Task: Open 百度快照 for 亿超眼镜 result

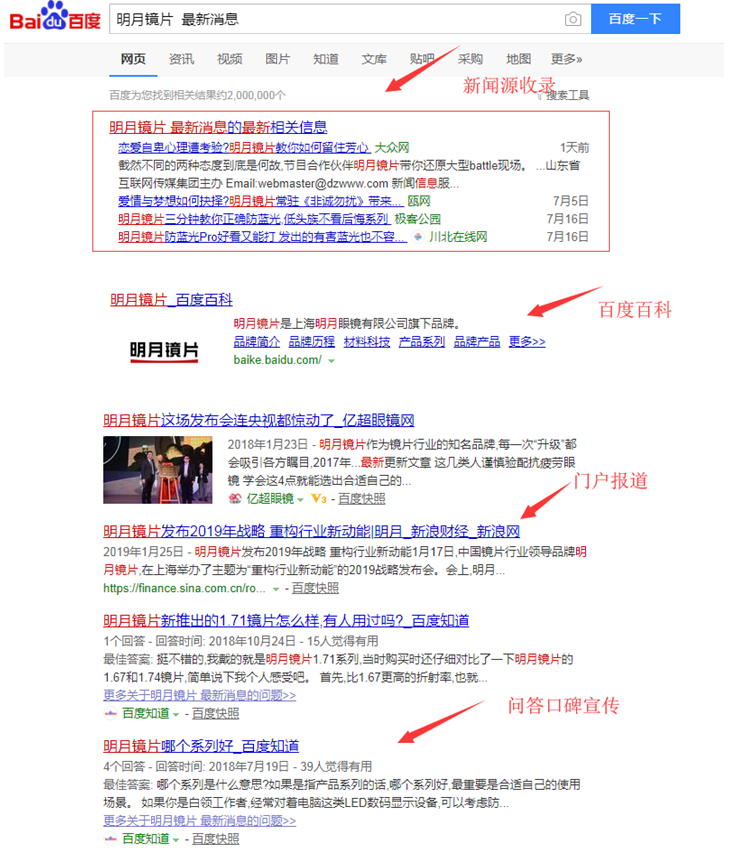Action: click(361, 499)
